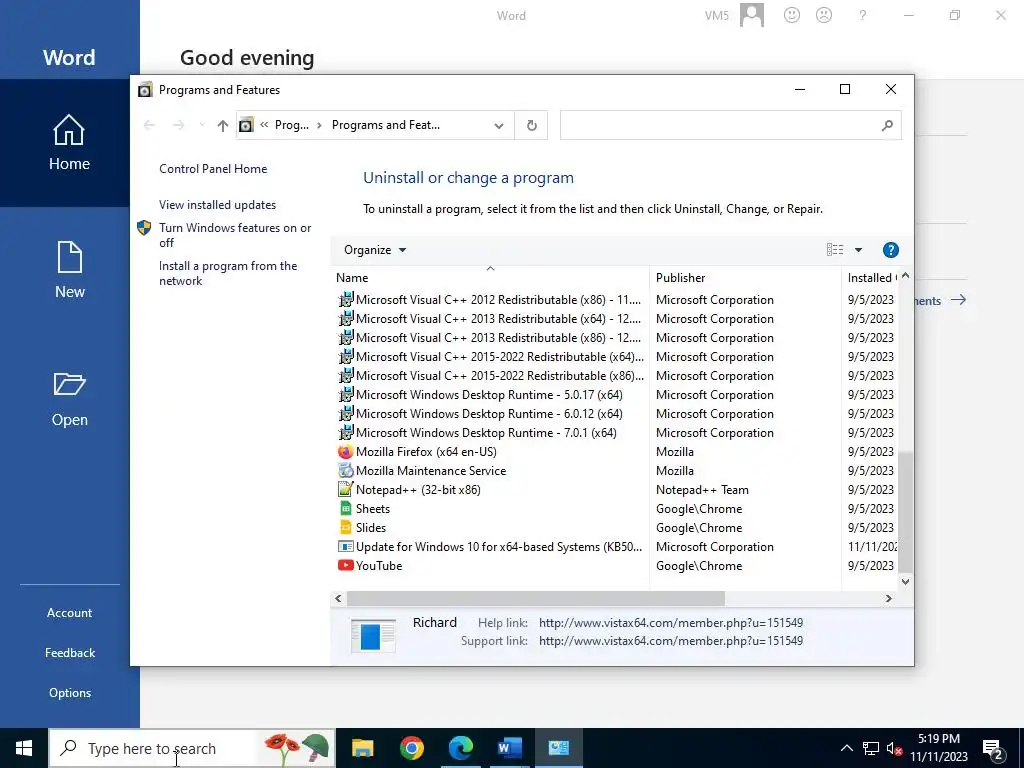Click the scroll right arrow of program list
Image resolution: width=1024 pixels, height=768 pixels.
[x=888, y=598]
